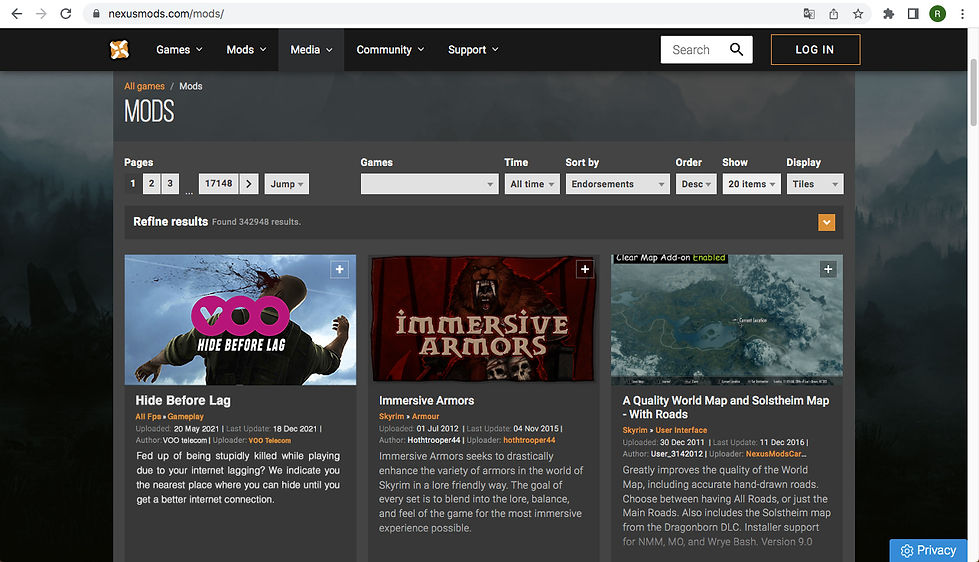Open the 20 items dropdown
Viewport: 979px width, 562px height.
(x=751, y=184)
